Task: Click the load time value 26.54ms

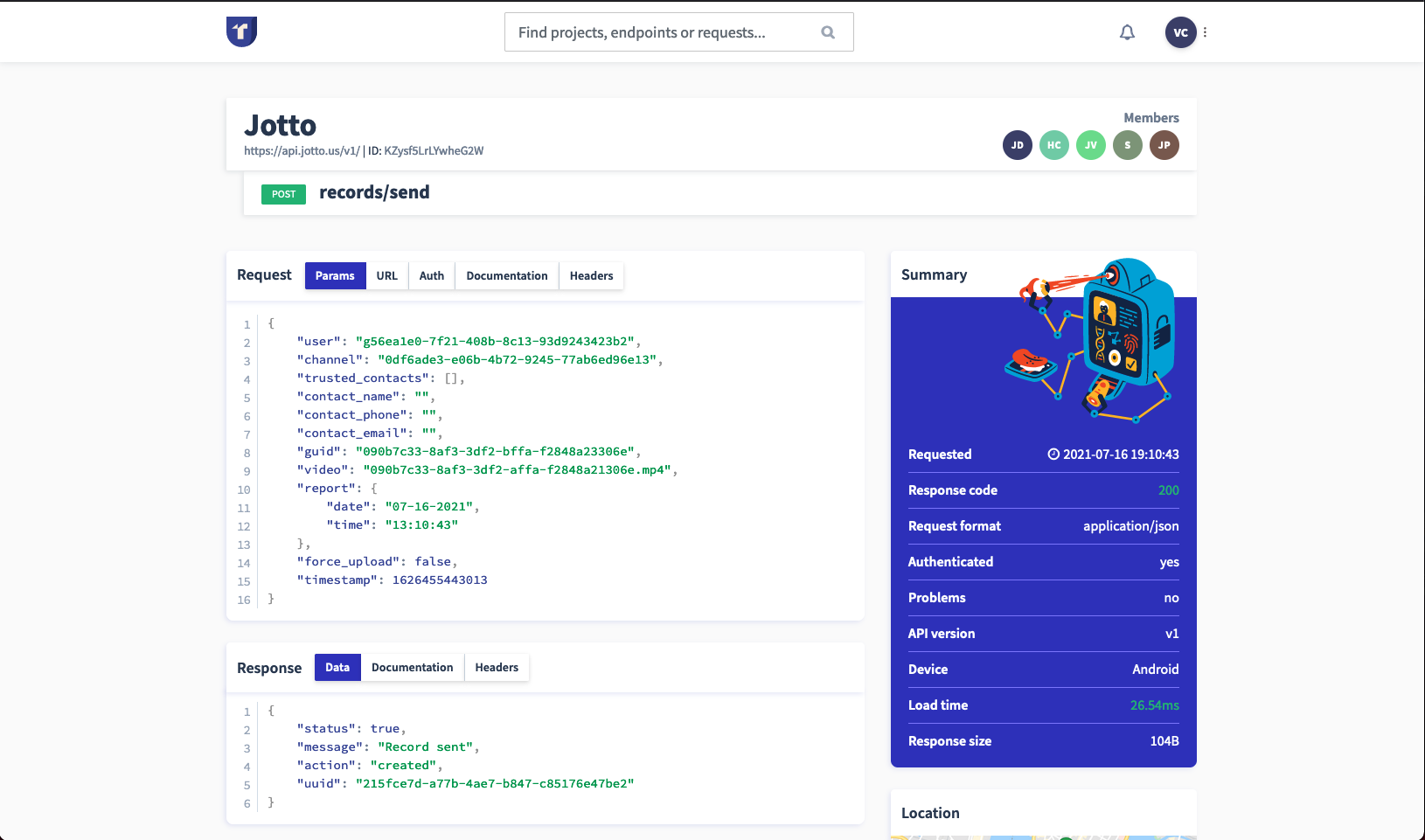Action: click(1155, 705)
